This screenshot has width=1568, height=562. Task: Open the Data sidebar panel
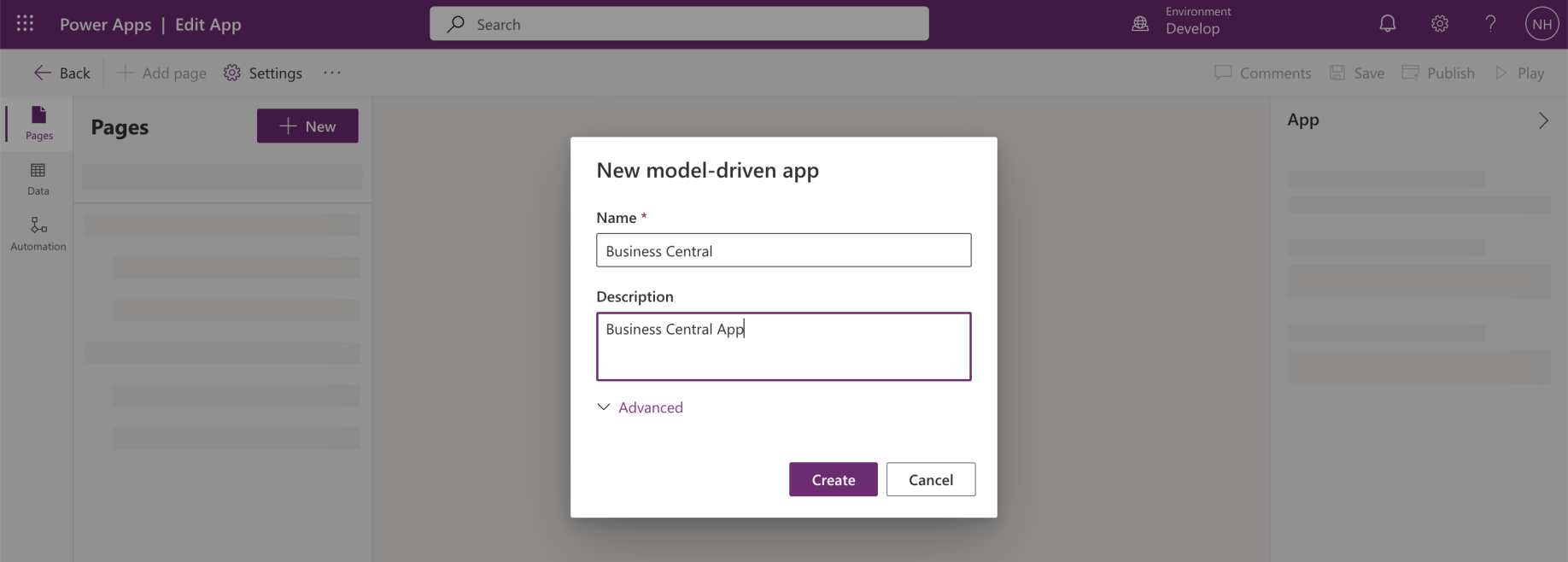point(38,179)
